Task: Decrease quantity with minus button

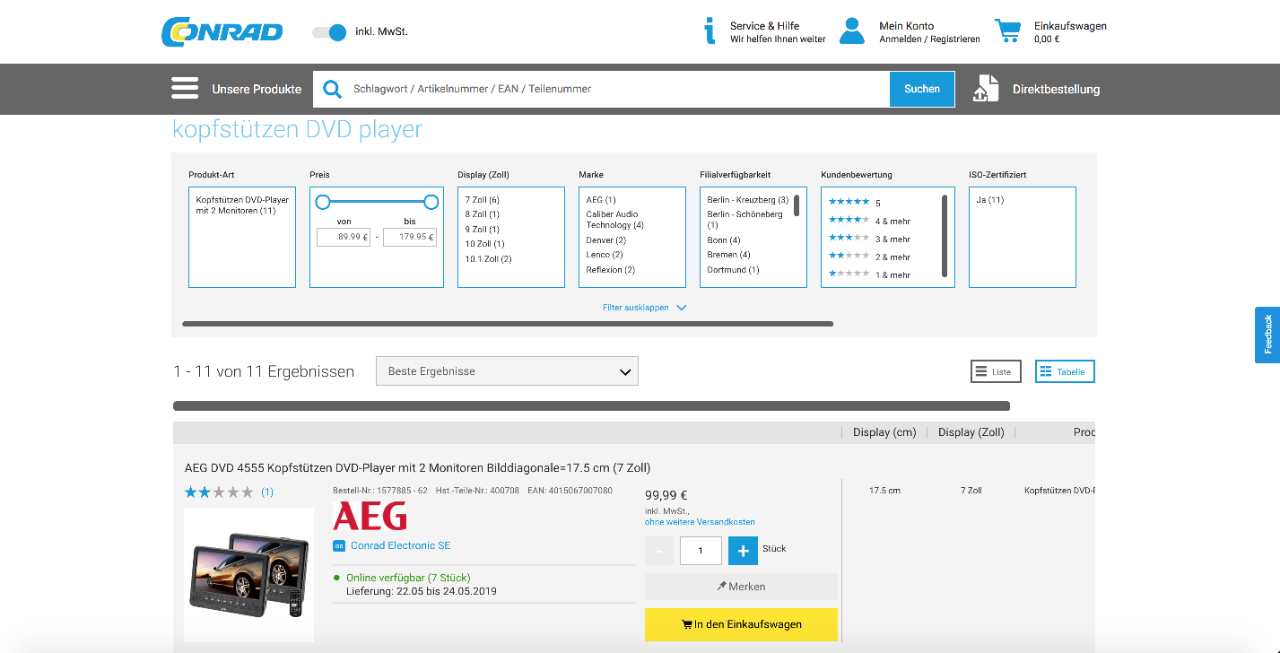Action: click(660, 550)
